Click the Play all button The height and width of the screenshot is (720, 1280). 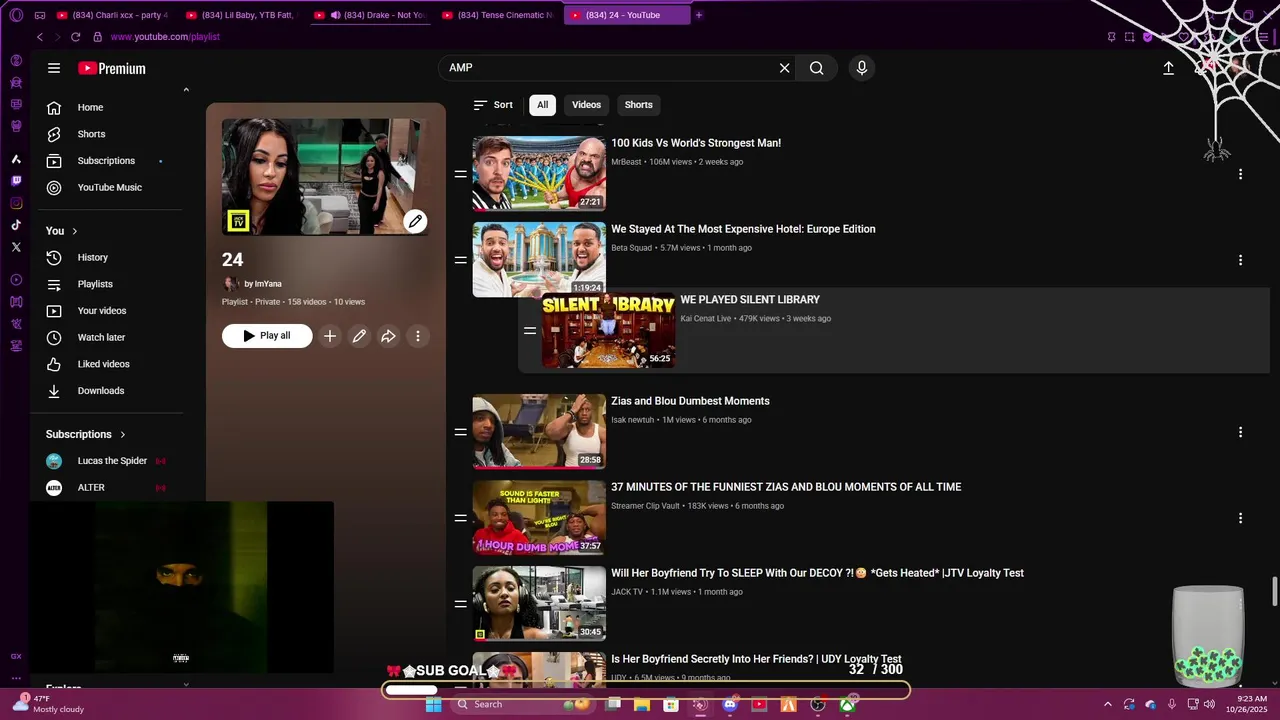point(267,336)
